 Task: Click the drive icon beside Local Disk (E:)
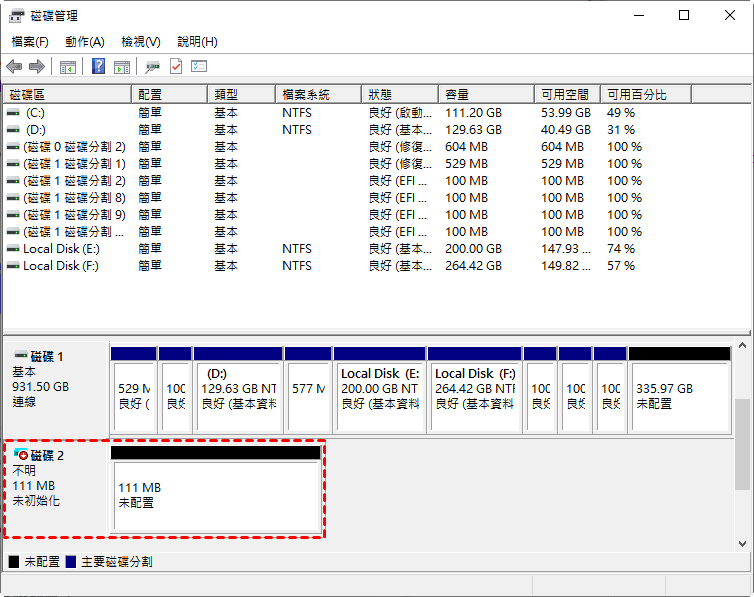(13, 249)
